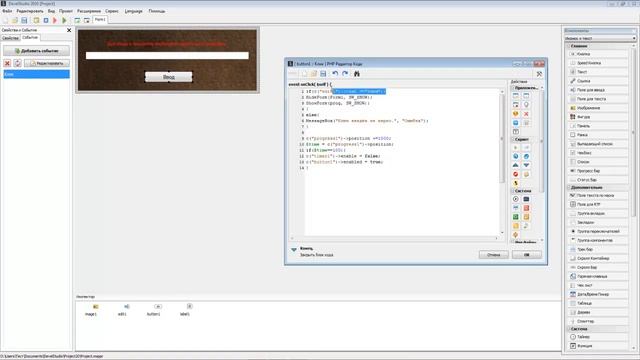This screenshot has height=360, width=640.
Task: Click the code editor horizontal scrollbar
Action: pyautogui.click(x=394, y=238)
